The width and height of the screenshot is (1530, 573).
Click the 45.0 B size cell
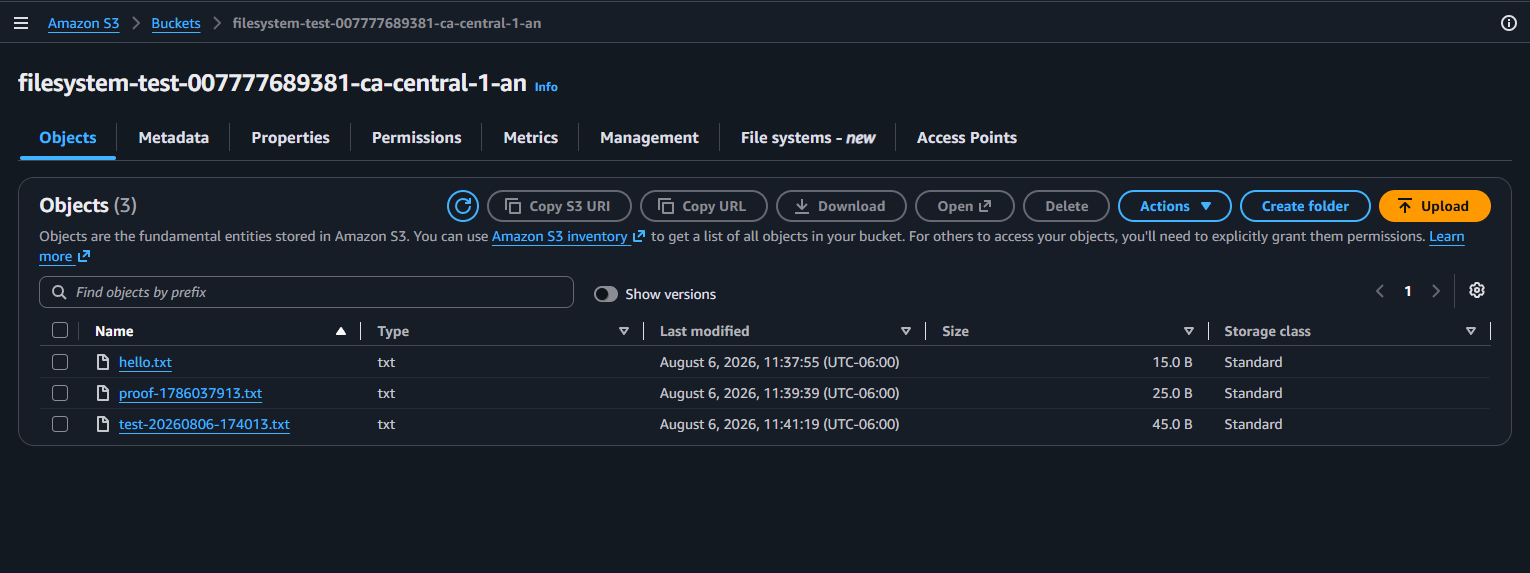tap(1172, 424)
